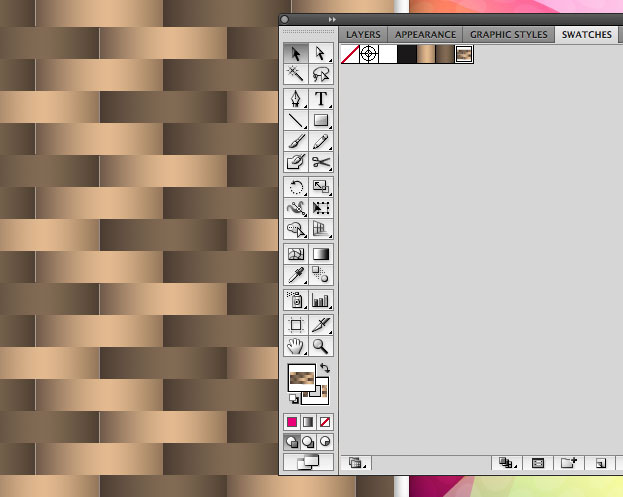Select the Line Segment tool
623x497 pixels.
(x=296, y=120)
